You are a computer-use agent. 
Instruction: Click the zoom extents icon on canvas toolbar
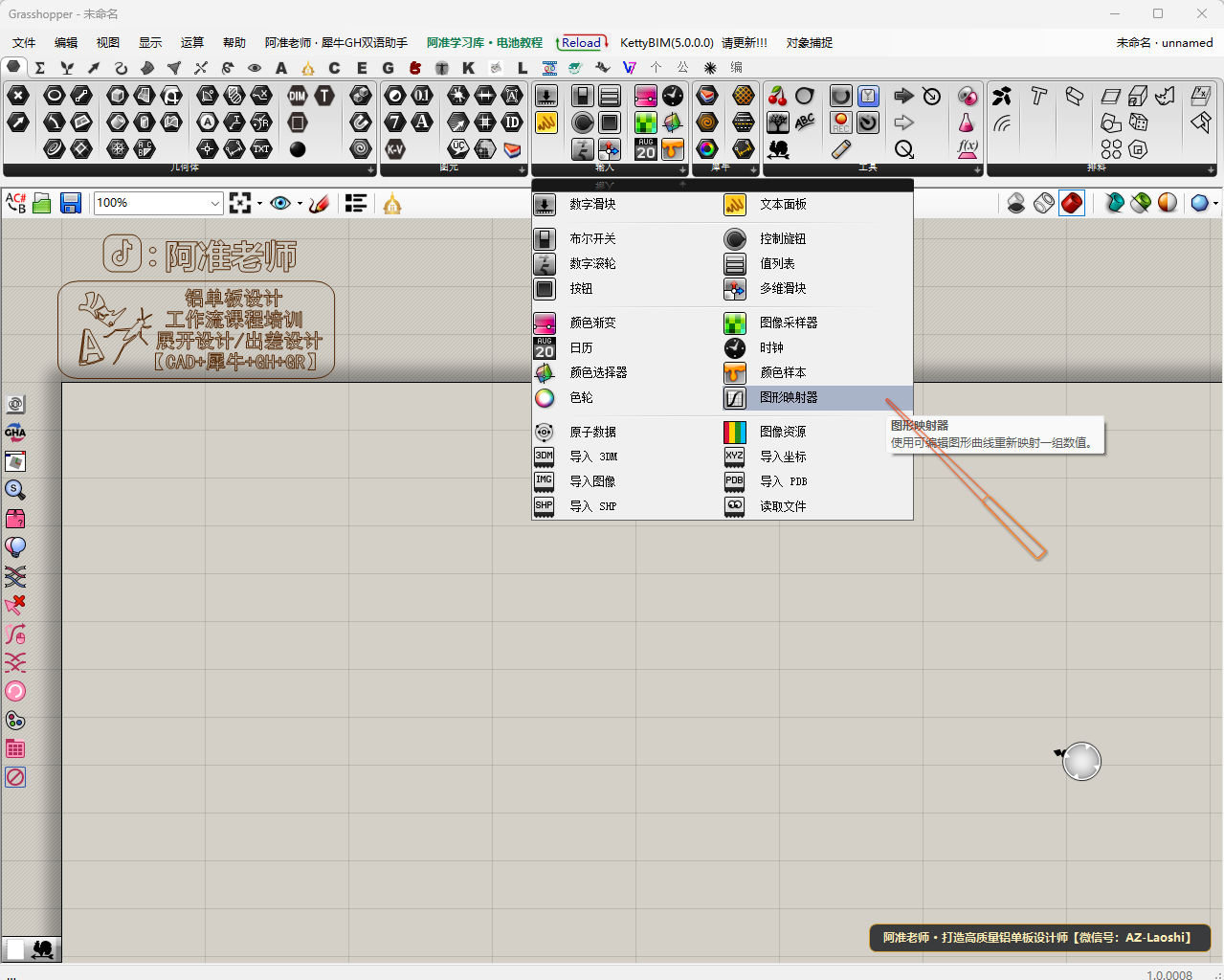[240, 203]
